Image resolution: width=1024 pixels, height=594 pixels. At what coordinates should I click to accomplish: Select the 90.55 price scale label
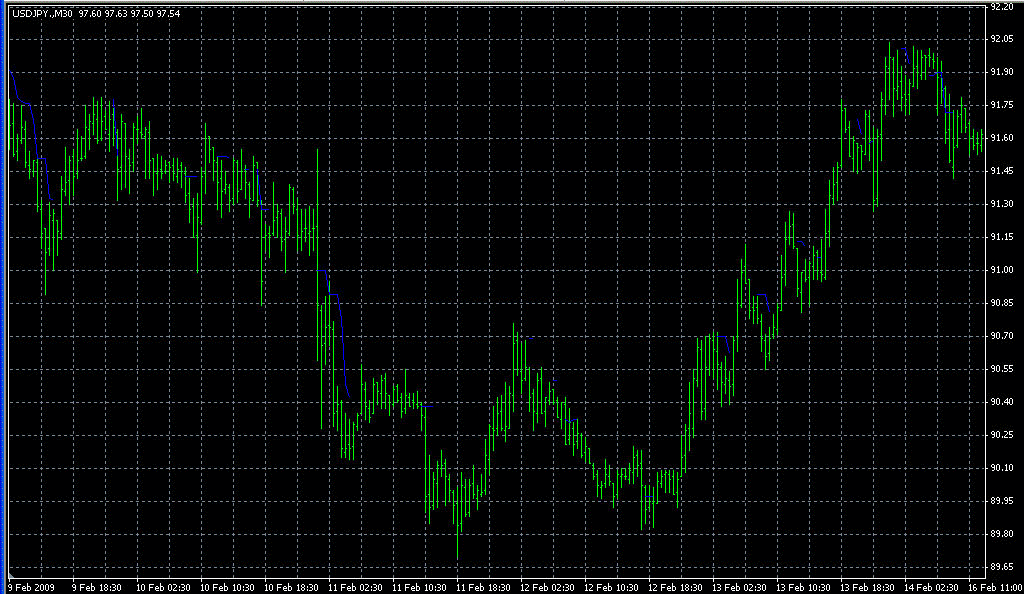(1000, 369)
